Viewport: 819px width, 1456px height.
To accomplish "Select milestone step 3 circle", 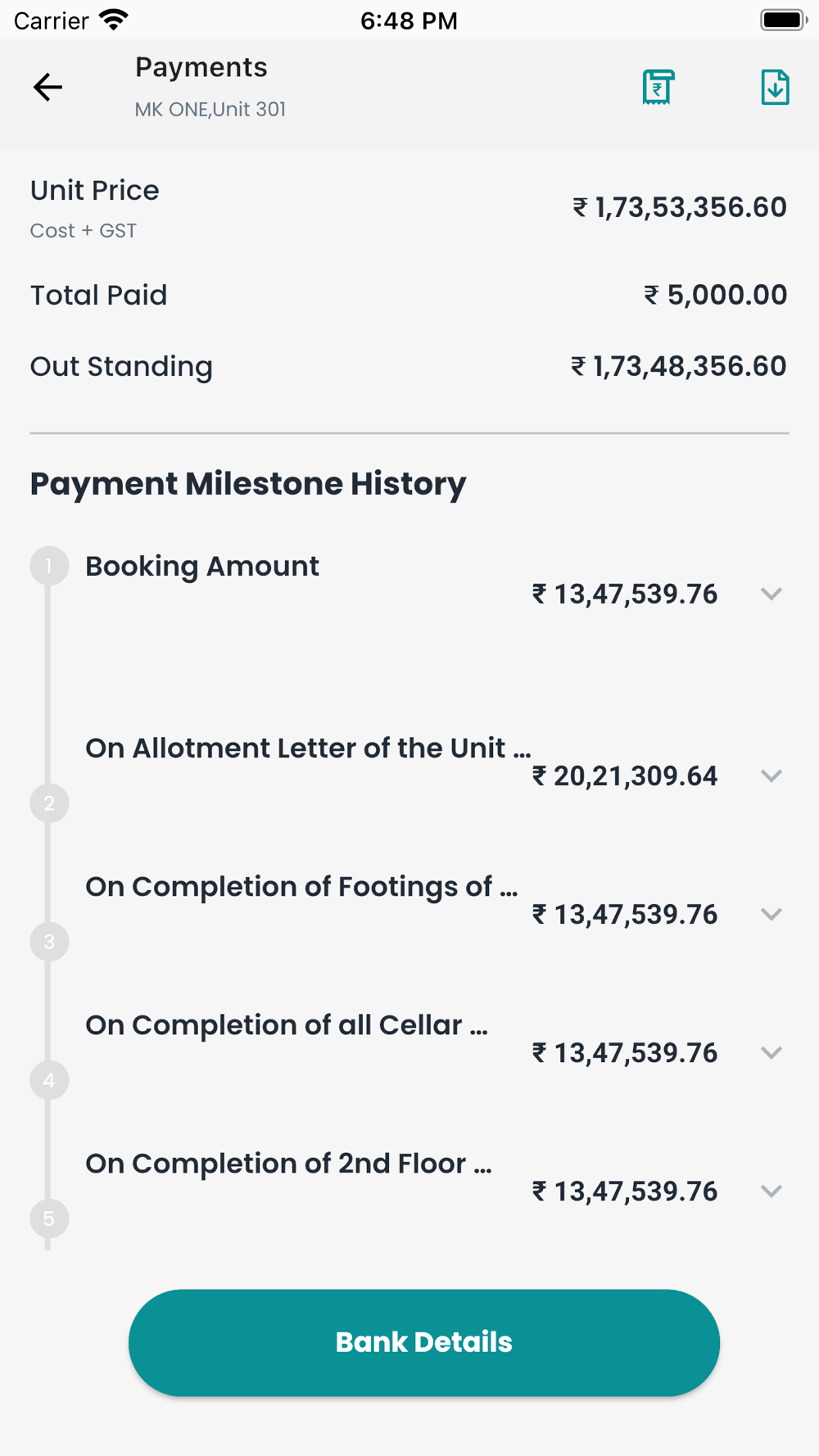I will [49, 942].
